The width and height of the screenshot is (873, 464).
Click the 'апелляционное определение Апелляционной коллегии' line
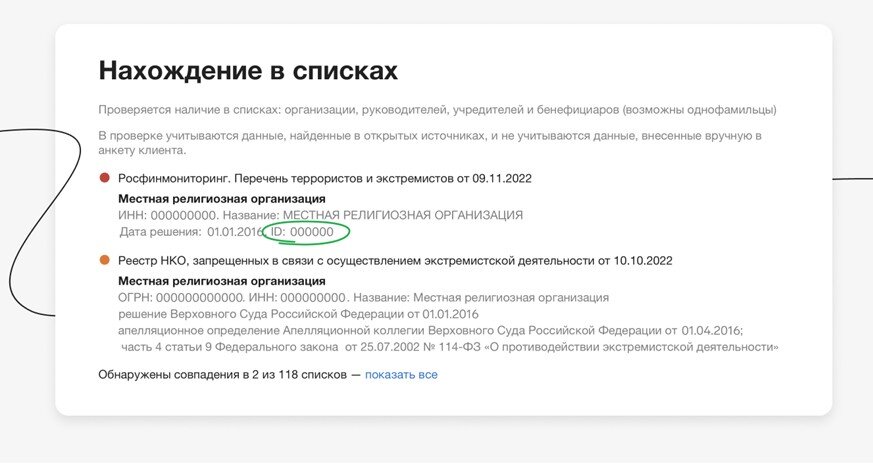coord(430,331)
